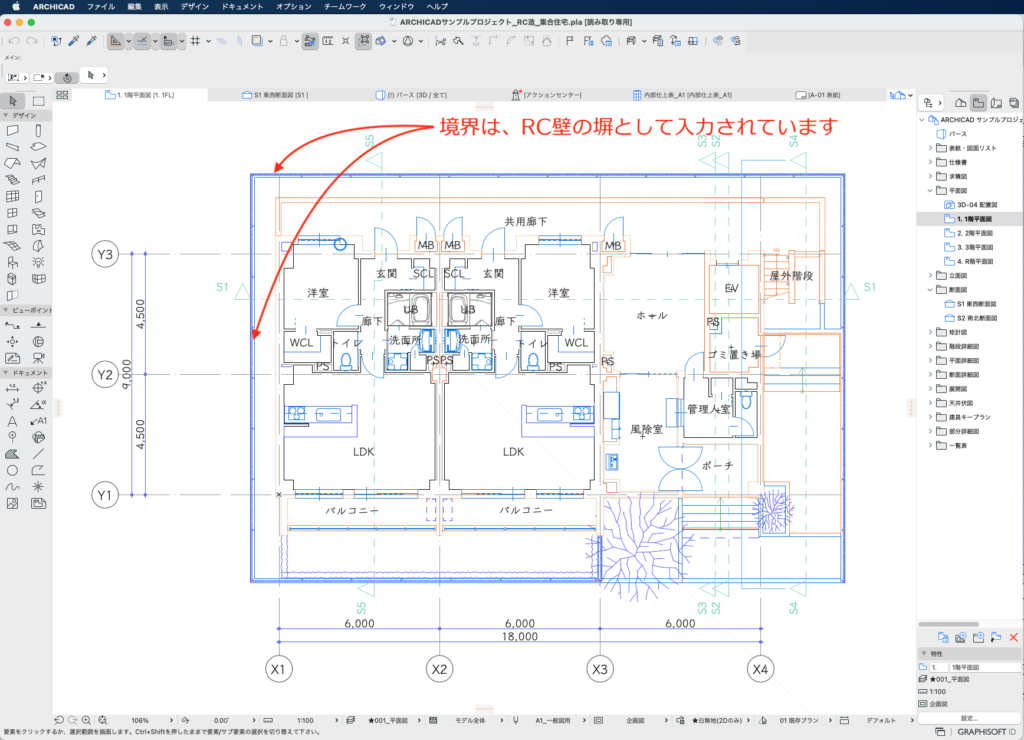
Task: Toggle the lock icon in the toolbar
Action: (283, 41)
